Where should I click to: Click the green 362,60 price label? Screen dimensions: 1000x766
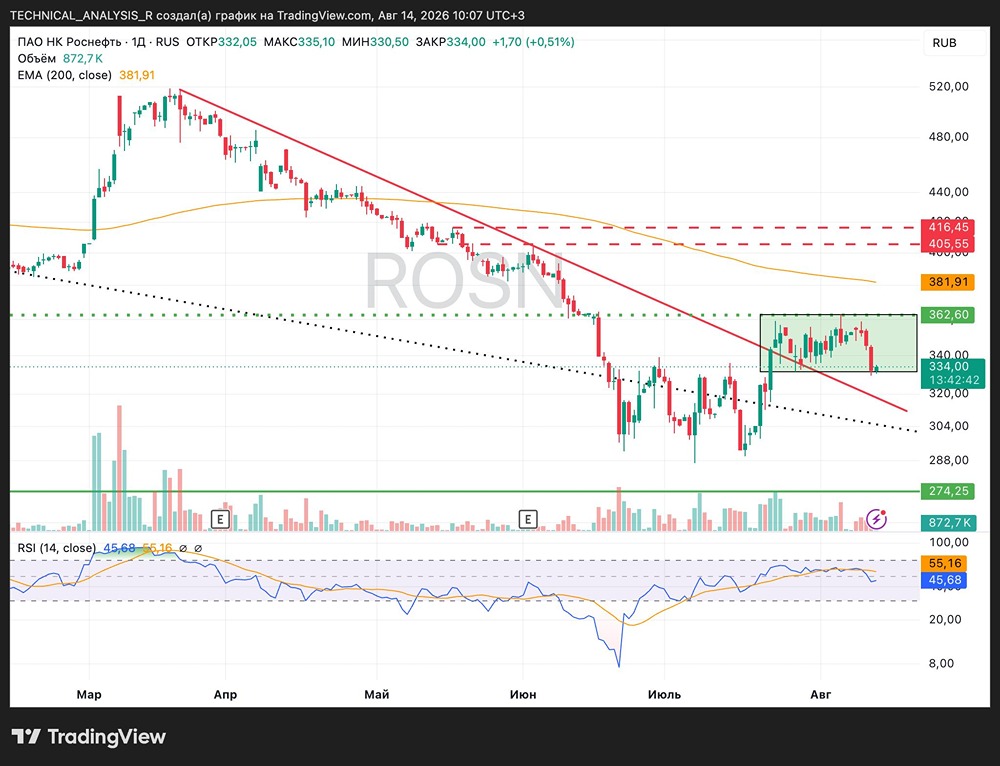(x=948, y=315)
